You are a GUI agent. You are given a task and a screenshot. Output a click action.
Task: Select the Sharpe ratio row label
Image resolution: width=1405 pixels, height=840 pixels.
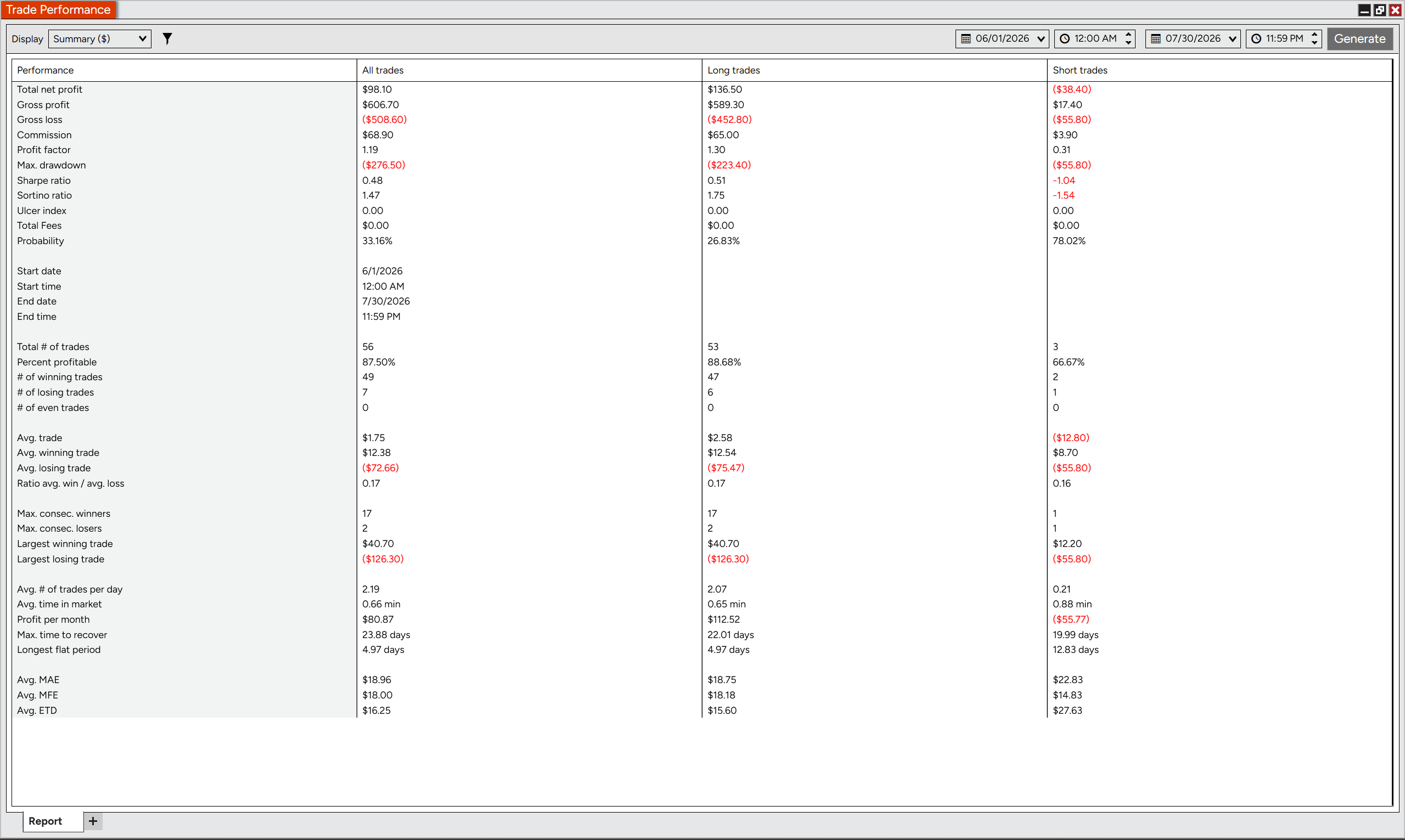pos(43,181)
